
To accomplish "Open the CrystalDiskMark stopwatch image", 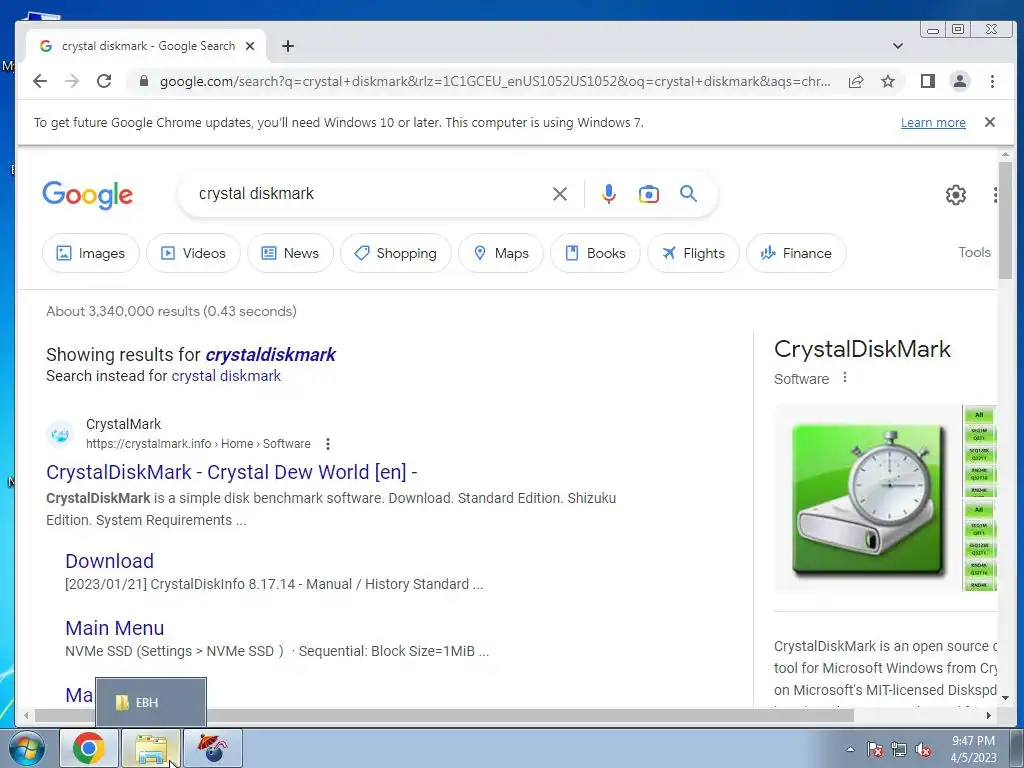I will [x=868, y=498].
